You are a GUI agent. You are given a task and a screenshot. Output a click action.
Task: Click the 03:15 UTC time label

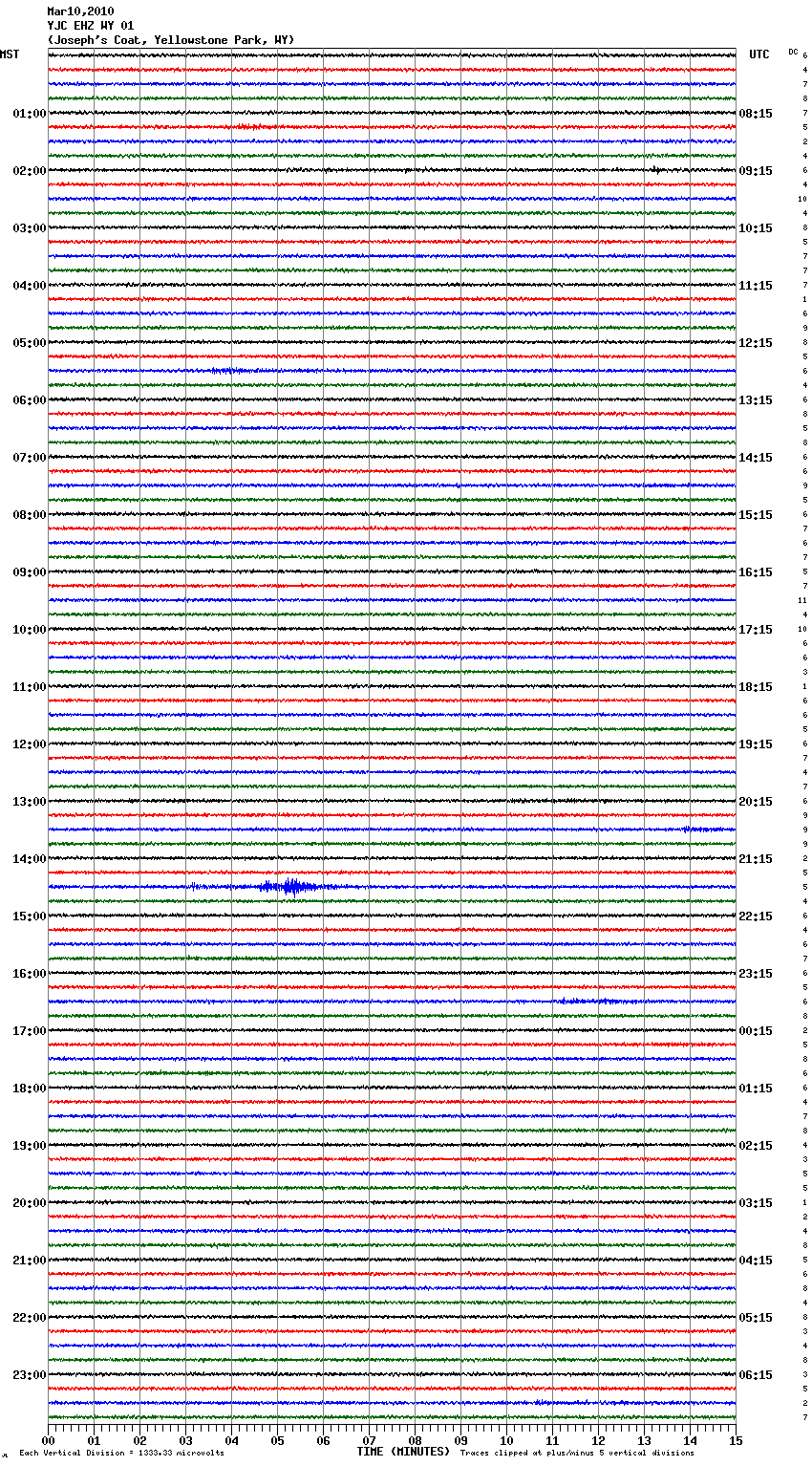(756, 1203)
